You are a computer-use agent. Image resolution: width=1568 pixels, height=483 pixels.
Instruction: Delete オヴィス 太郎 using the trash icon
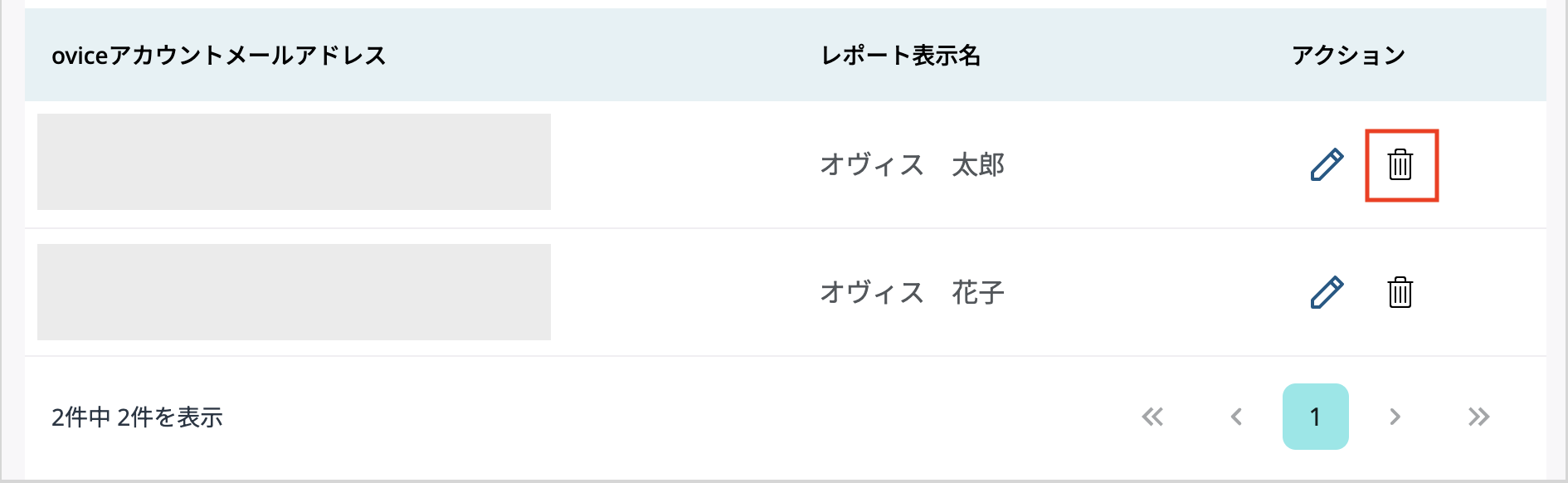pyautogui.click(x=1400, y=164)
